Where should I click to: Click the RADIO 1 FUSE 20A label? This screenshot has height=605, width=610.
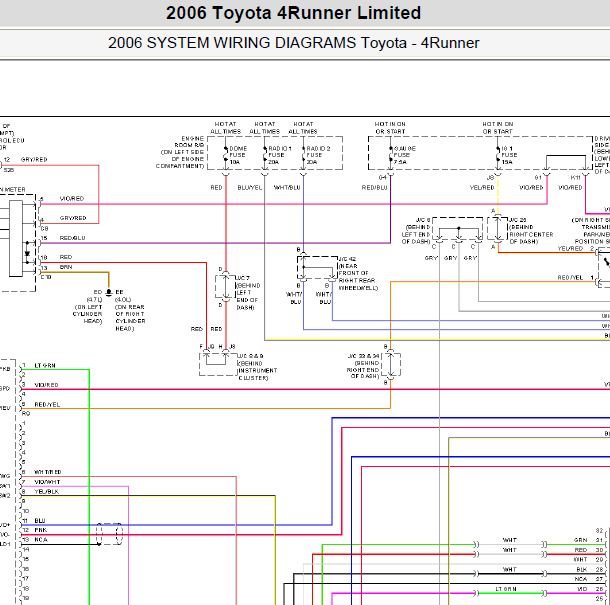tap(279, 155)
